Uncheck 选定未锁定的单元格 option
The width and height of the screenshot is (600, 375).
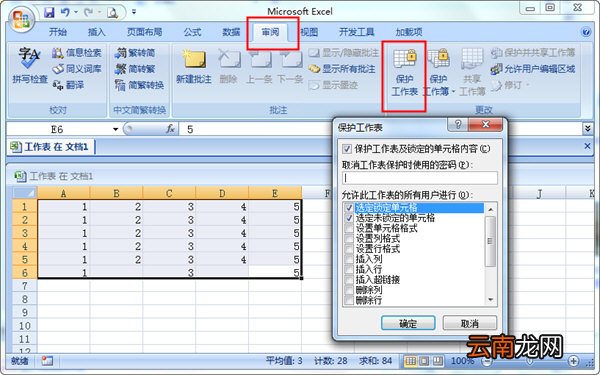[349, 218]
